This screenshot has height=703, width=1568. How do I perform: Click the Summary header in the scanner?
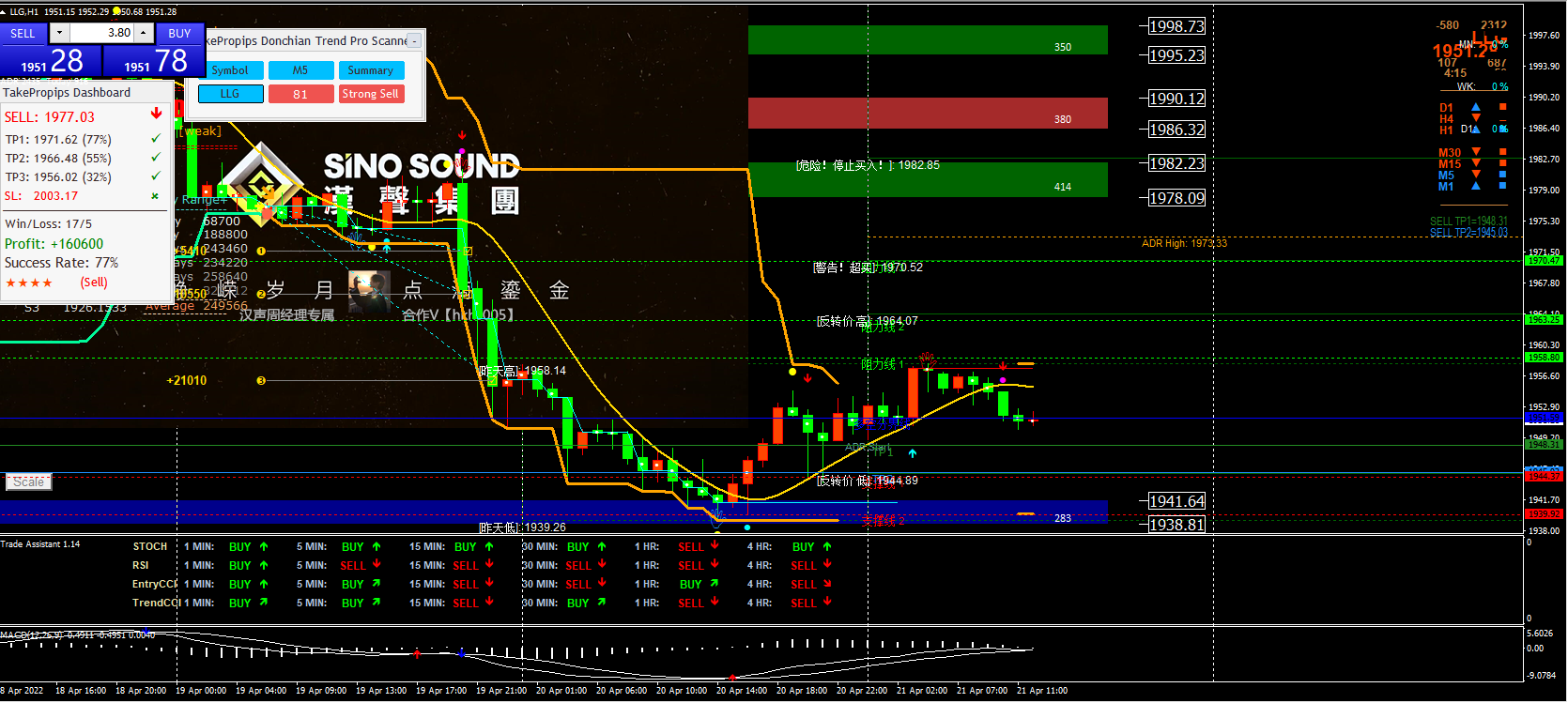click(371, 70)
